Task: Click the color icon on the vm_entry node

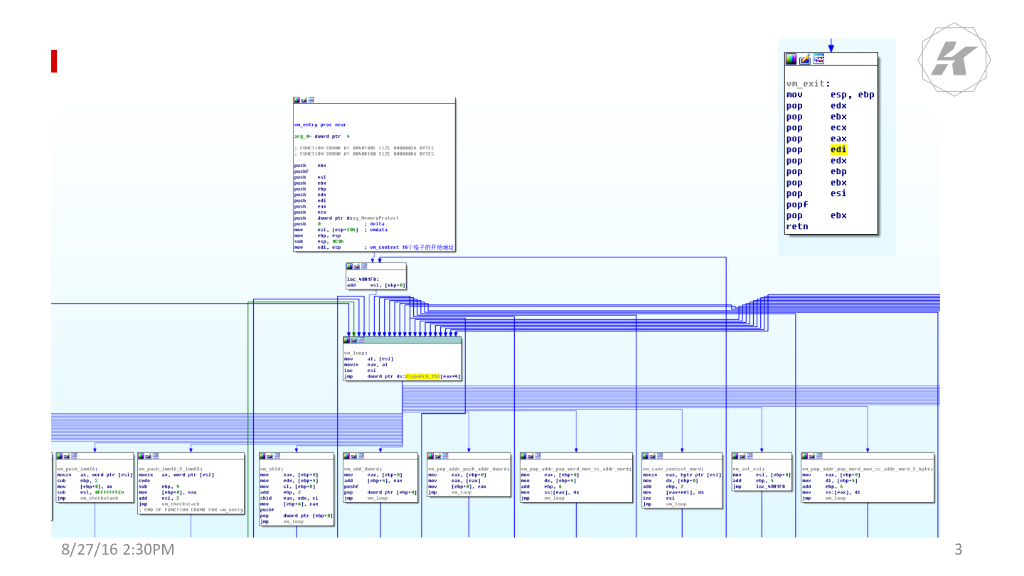Action: point(297,100)
